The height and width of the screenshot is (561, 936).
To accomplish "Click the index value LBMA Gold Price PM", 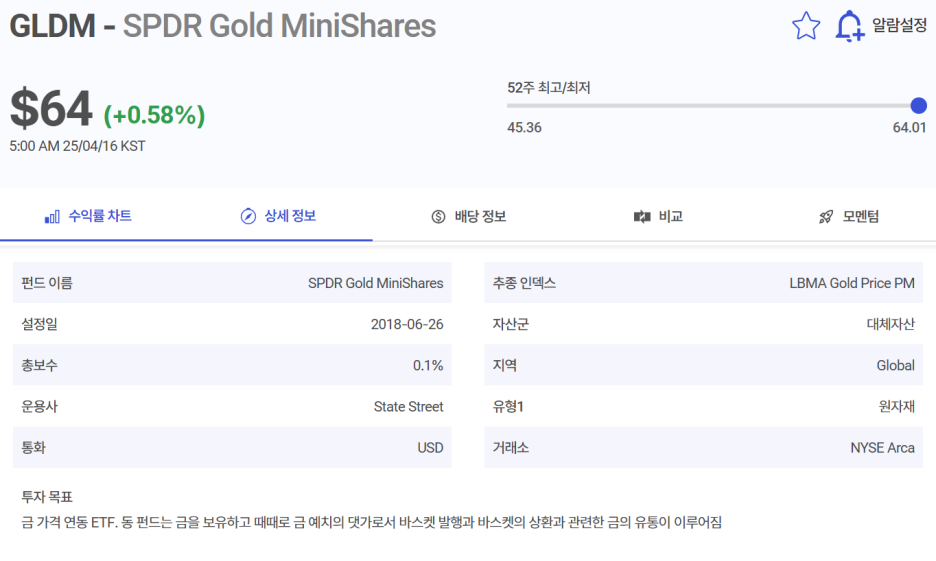I will pos(852,283).
